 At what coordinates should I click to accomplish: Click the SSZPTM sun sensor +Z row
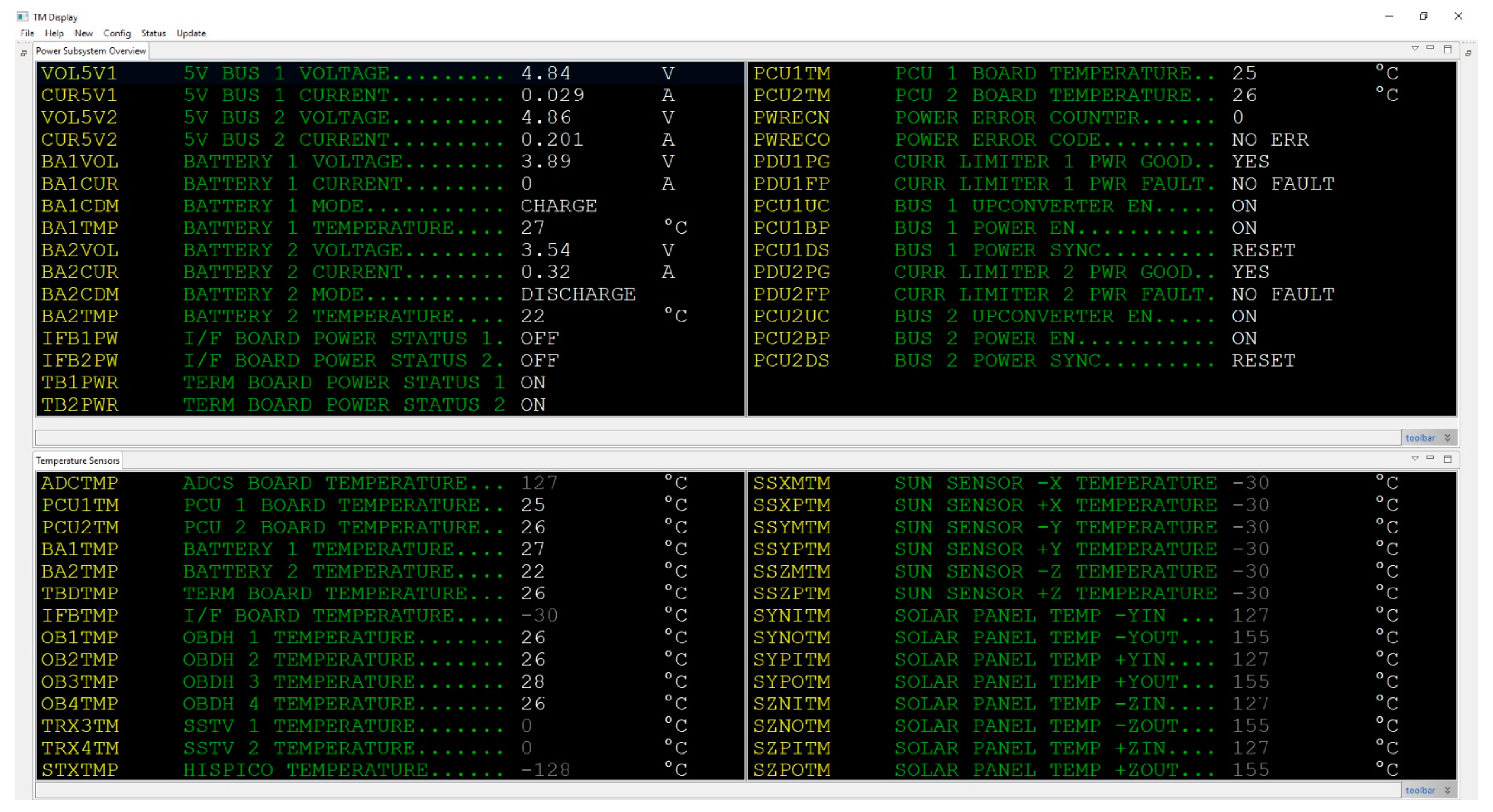(x=1102, y=594)
